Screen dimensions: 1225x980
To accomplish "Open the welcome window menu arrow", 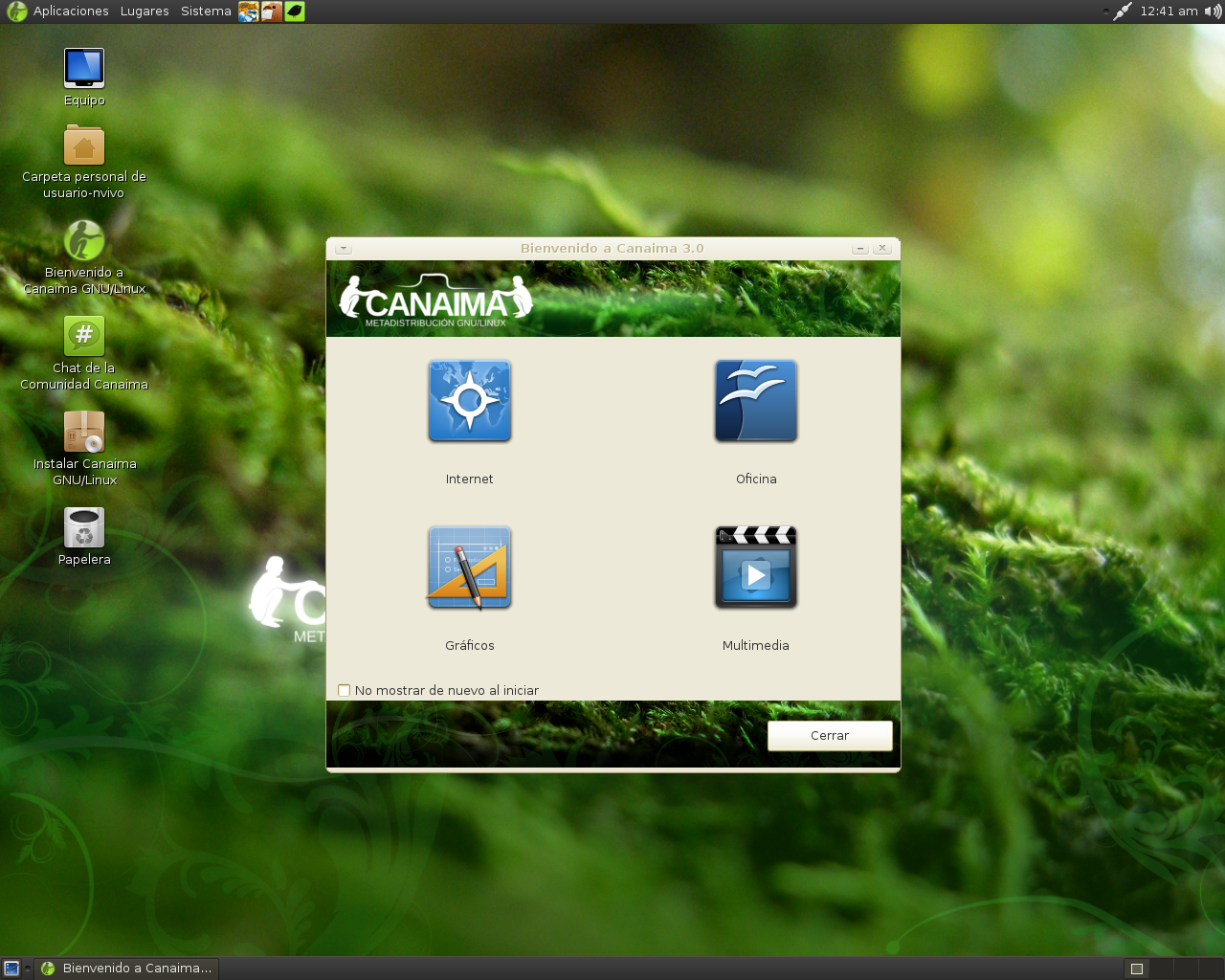I will point(344,249).
